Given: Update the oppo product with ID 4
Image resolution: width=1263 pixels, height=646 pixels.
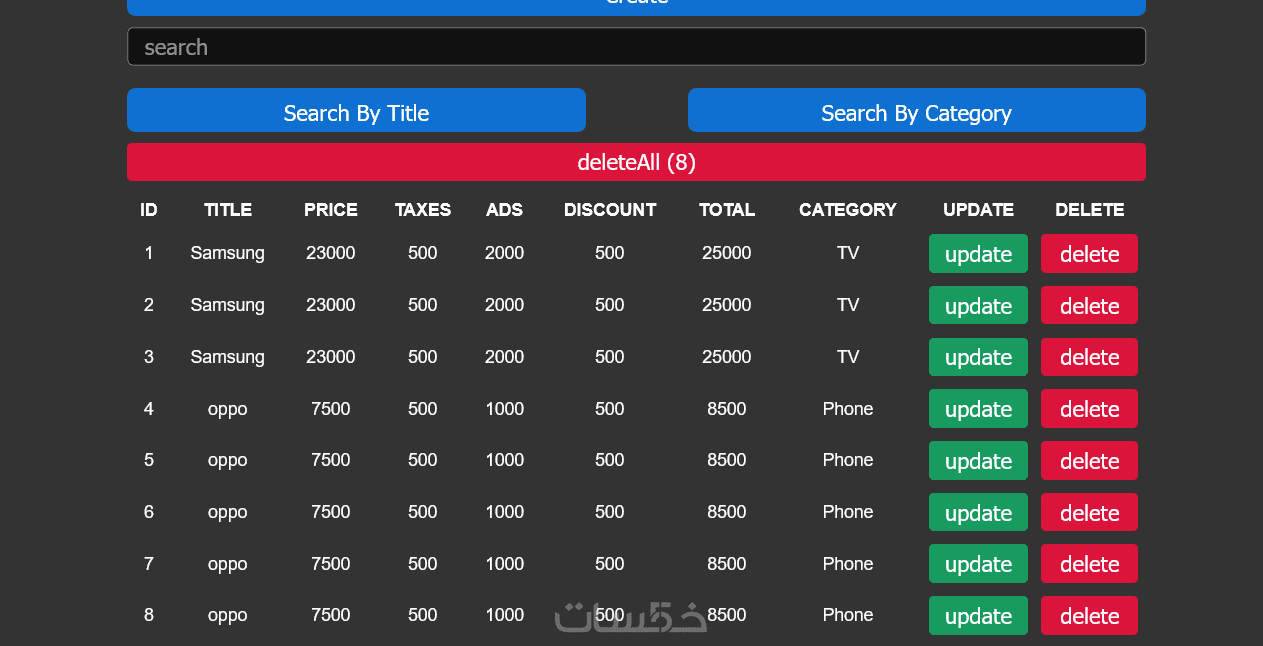Looking at the screenshot, I should click(x=978, y=409).
